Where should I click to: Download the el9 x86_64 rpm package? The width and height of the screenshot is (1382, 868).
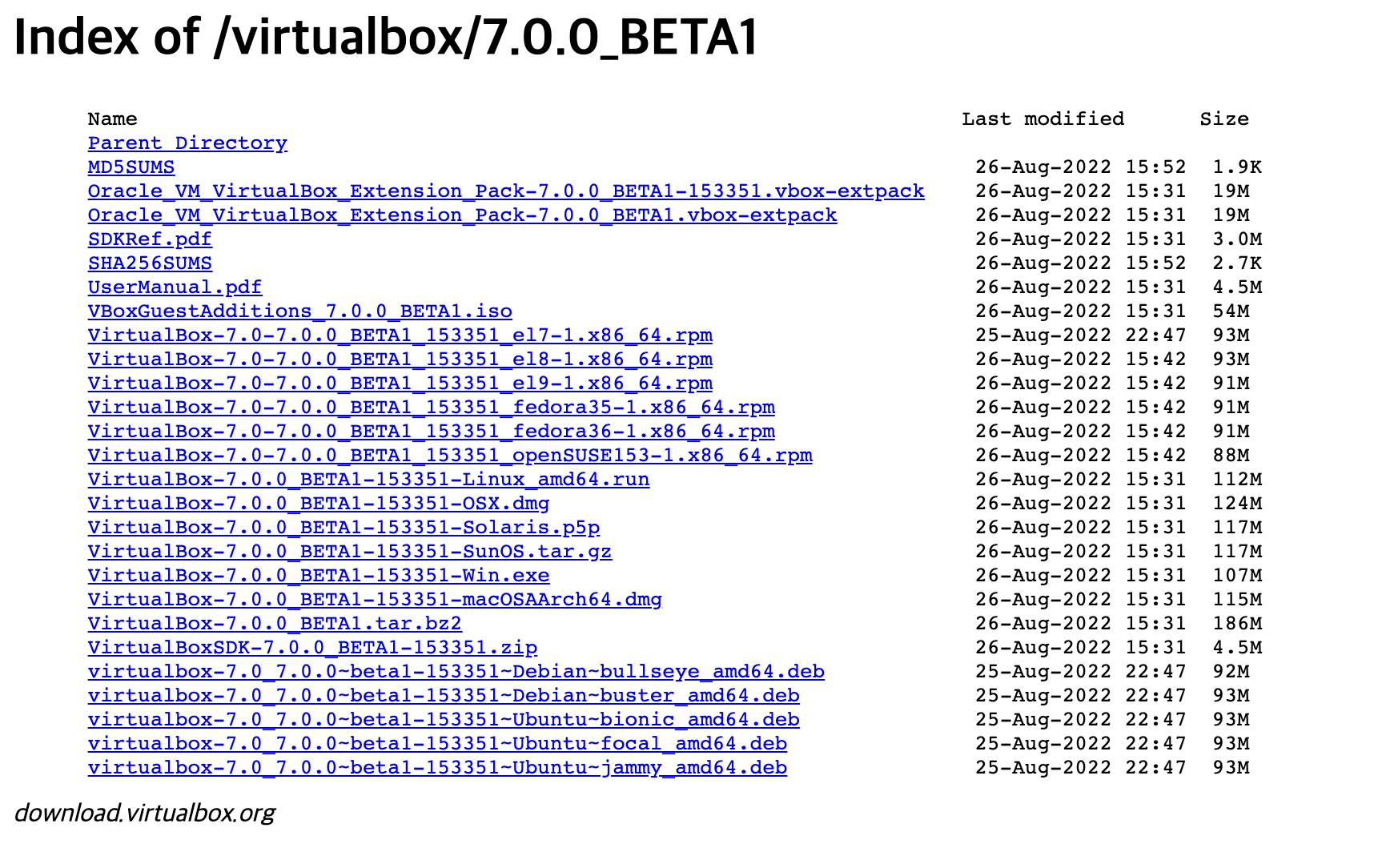click(400, 384)
